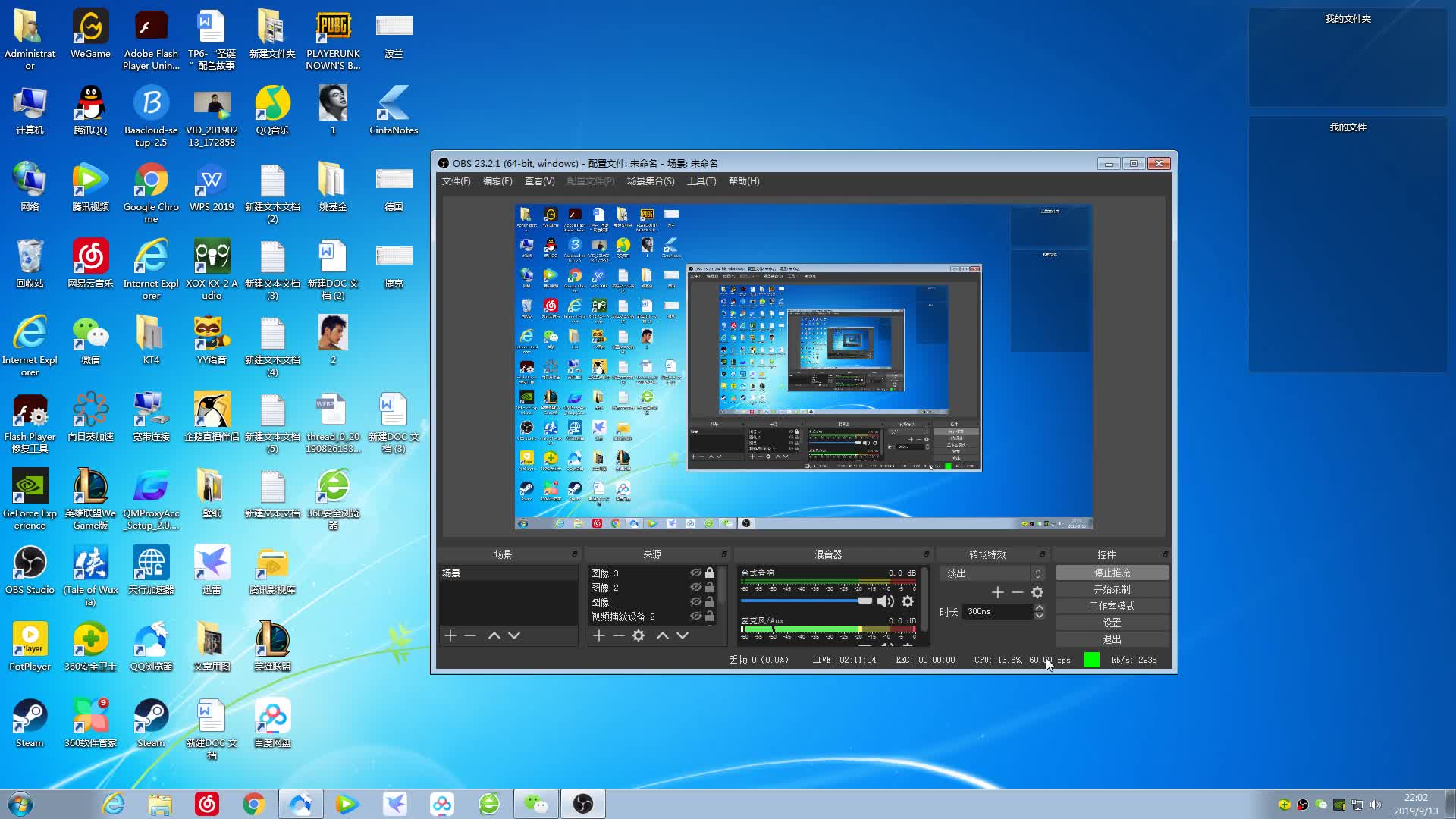Show the 视频捕获设备 2 source via eye

(x=695, y=617)
